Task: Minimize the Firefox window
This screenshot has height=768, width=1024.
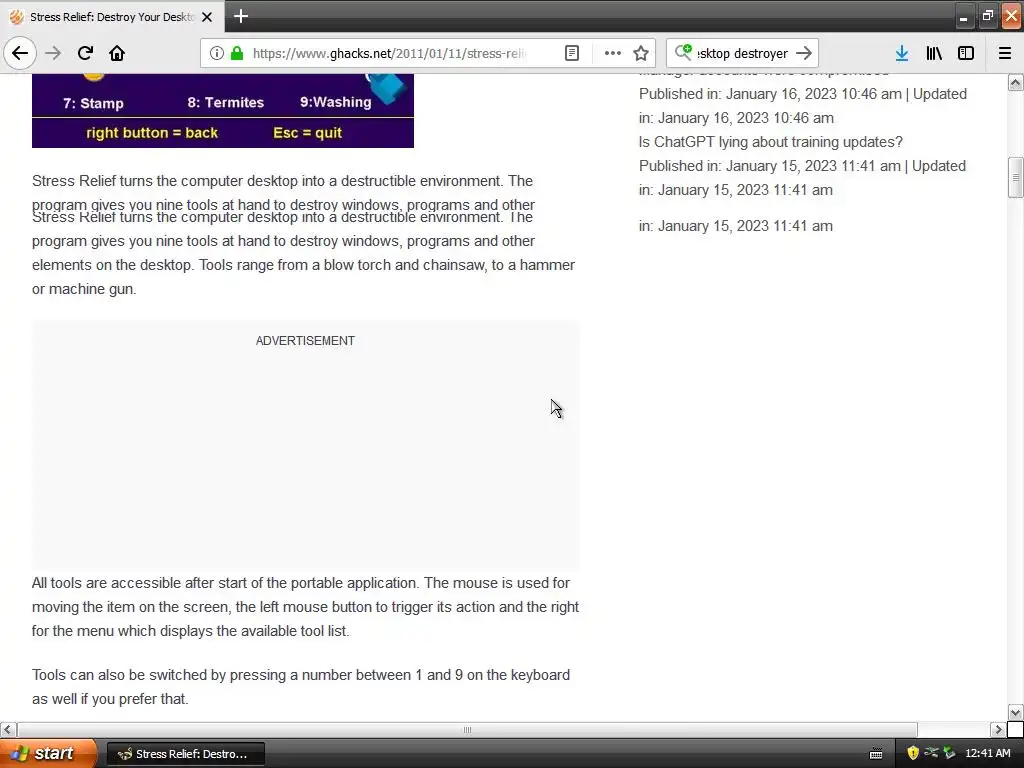Action: click(x=963, y=16)
